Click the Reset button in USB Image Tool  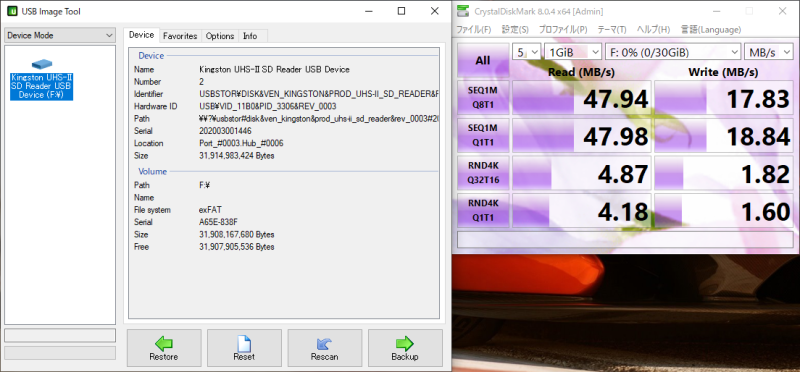pyautogui.click(x=244, y=349)
